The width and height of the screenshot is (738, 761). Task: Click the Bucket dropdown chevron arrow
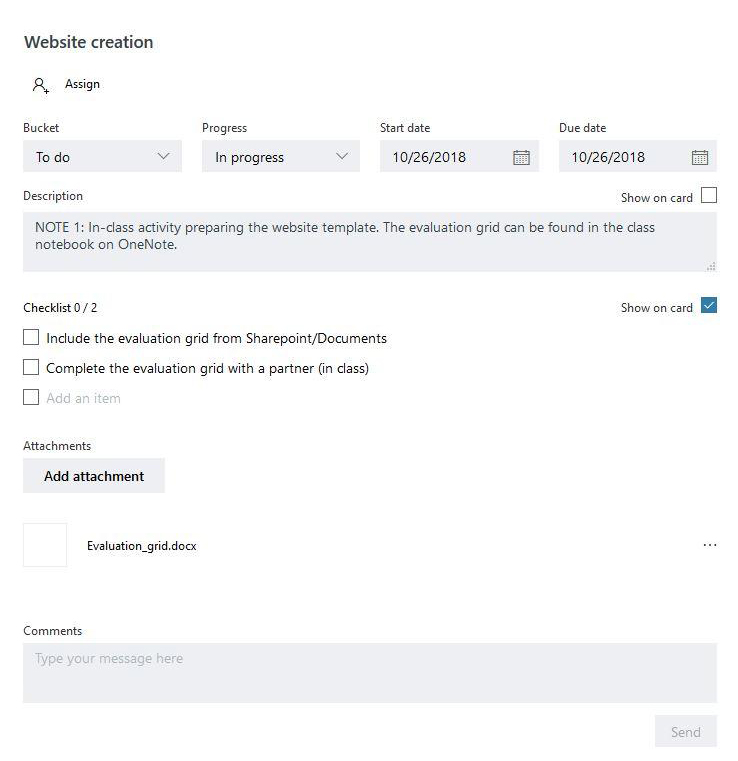(164, 156)
